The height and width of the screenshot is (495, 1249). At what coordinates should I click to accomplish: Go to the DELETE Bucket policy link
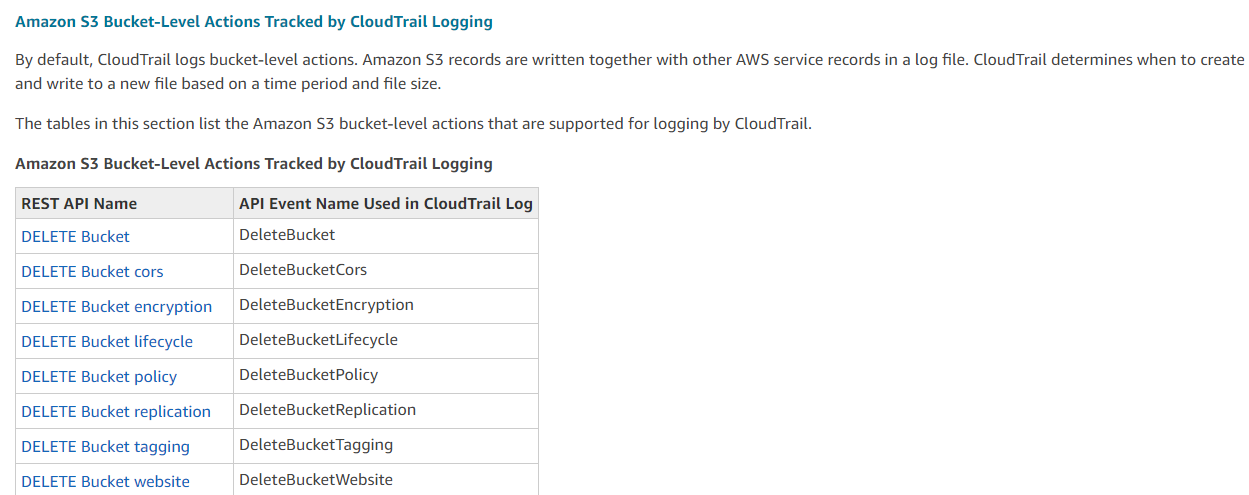(98, 377)
